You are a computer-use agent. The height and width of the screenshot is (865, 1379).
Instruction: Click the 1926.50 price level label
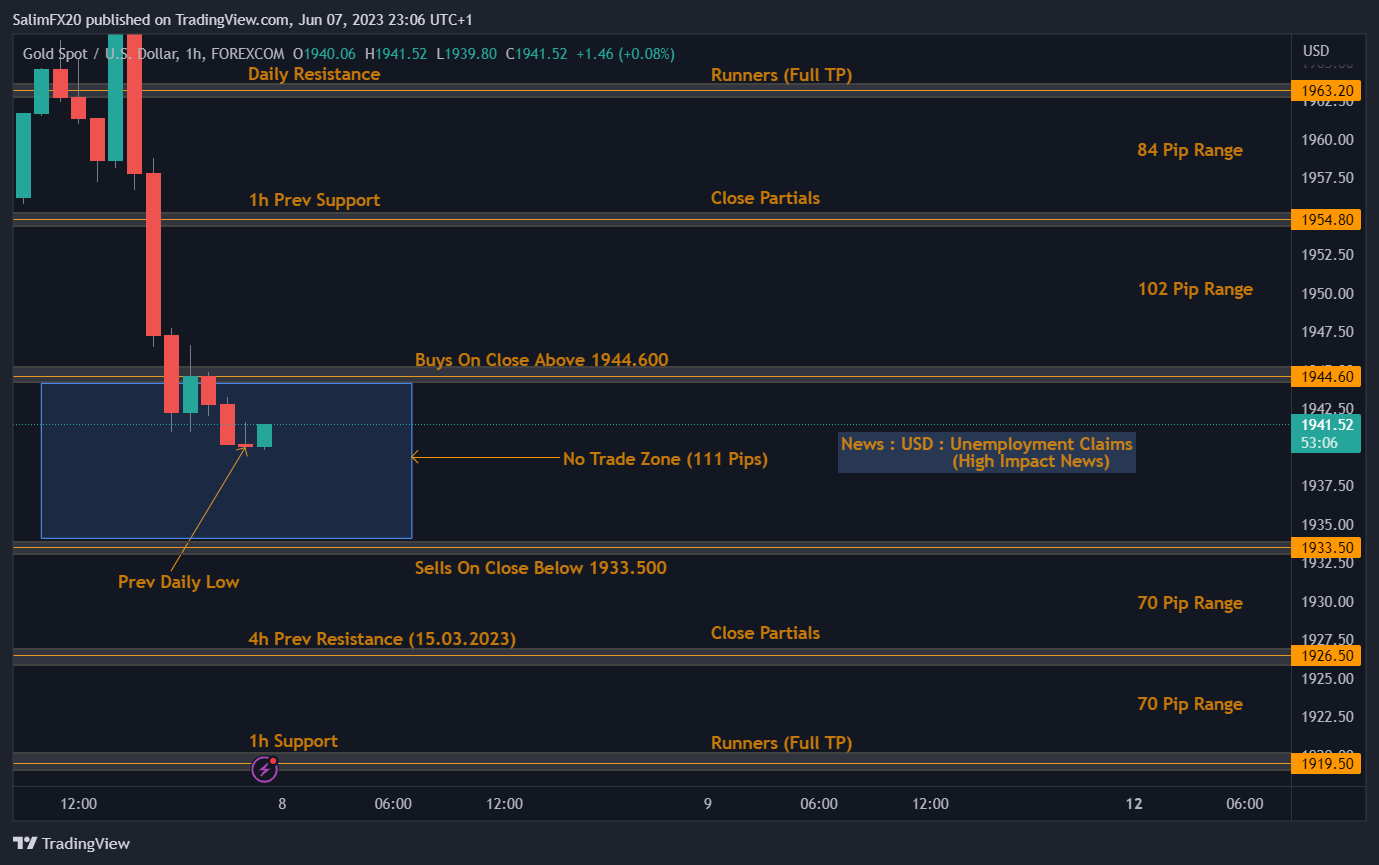(1326, 656)
